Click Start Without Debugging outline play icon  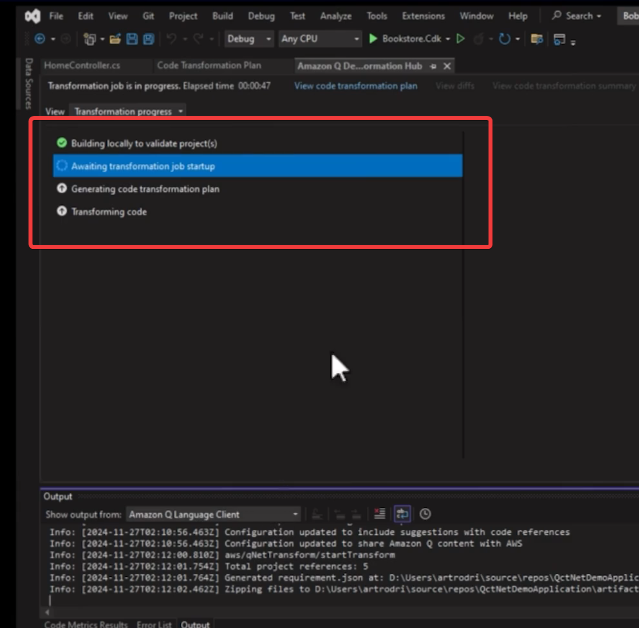click(x=461, y=39)
